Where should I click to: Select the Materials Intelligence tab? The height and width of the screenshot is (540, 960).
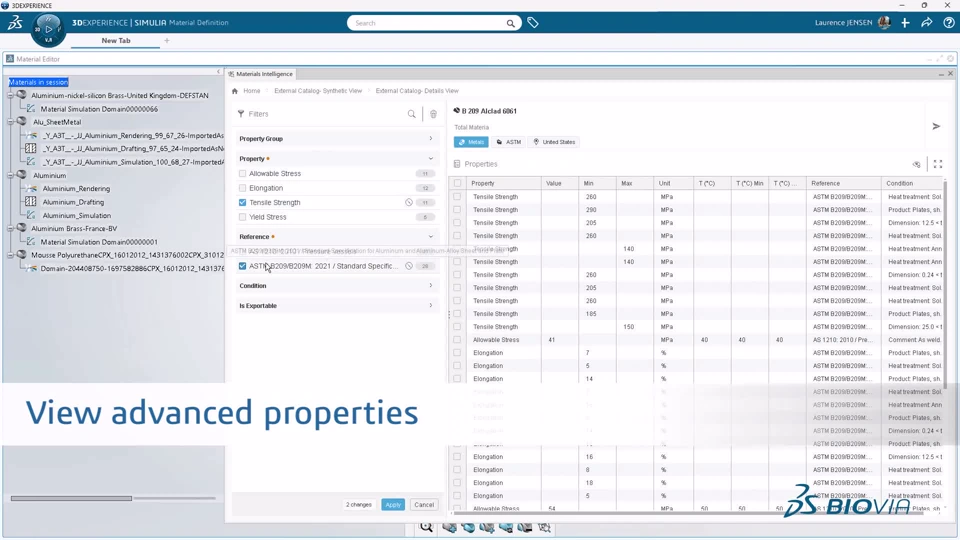point(261,74)
